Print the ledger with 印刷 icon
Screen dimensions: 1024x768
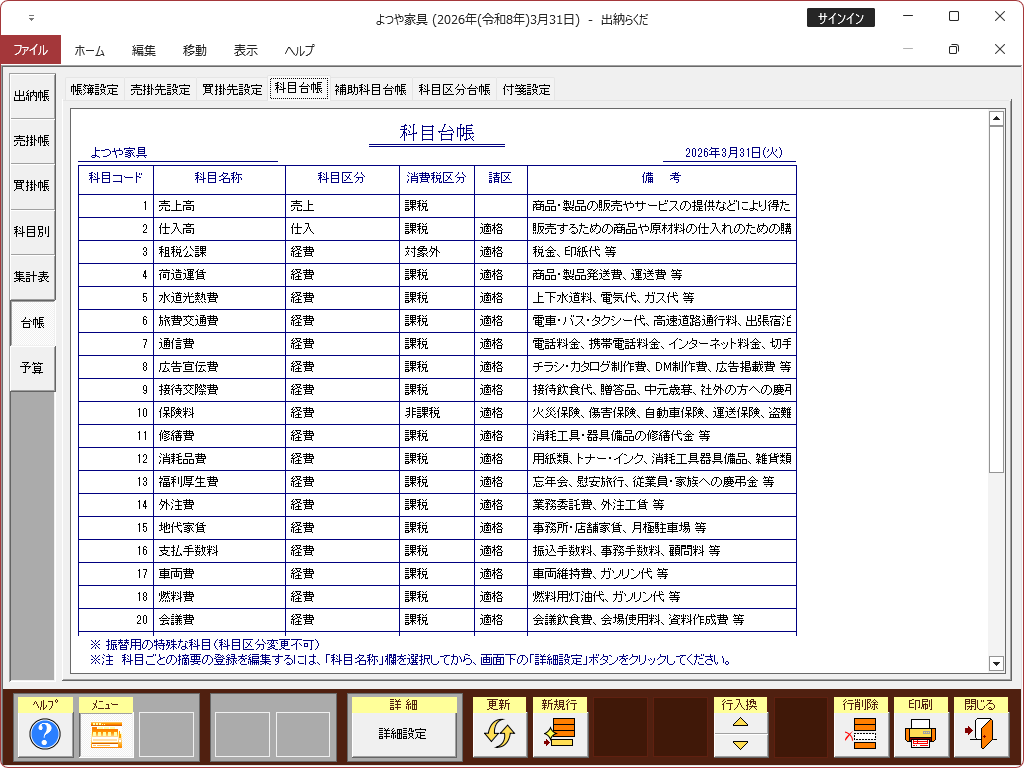[920, 735]
